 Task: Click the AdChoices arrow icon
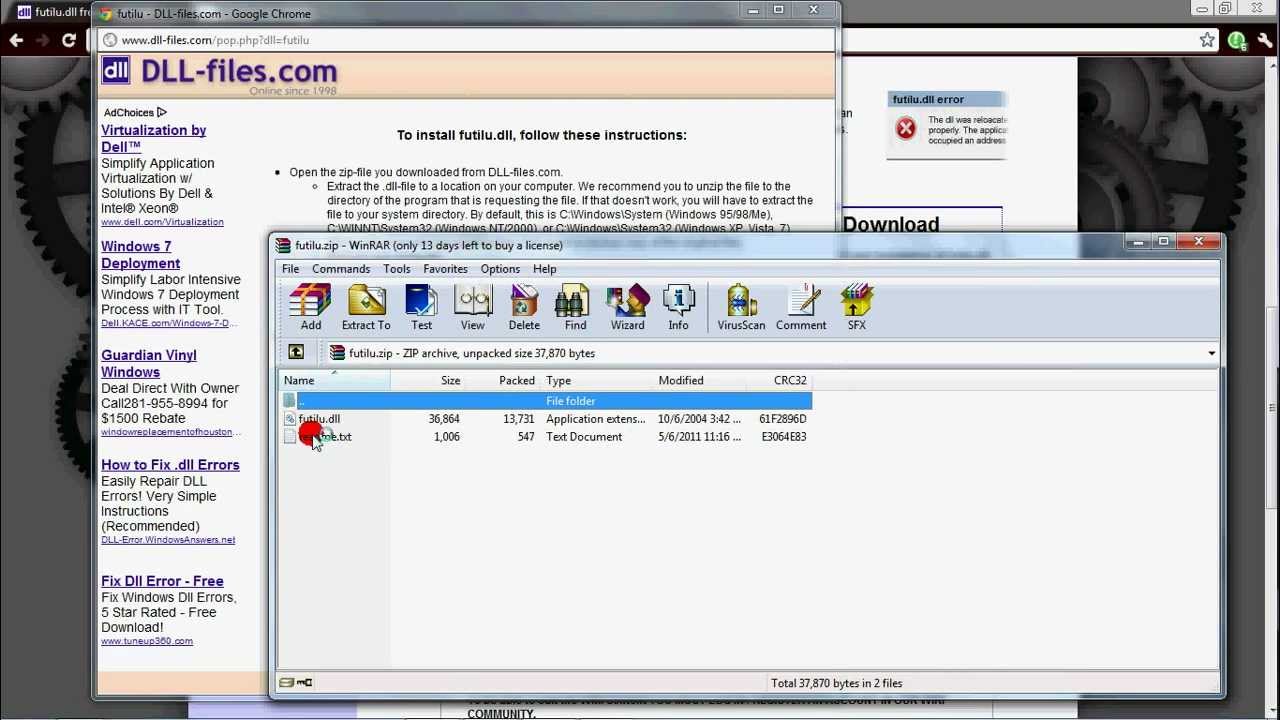point(162,112)
